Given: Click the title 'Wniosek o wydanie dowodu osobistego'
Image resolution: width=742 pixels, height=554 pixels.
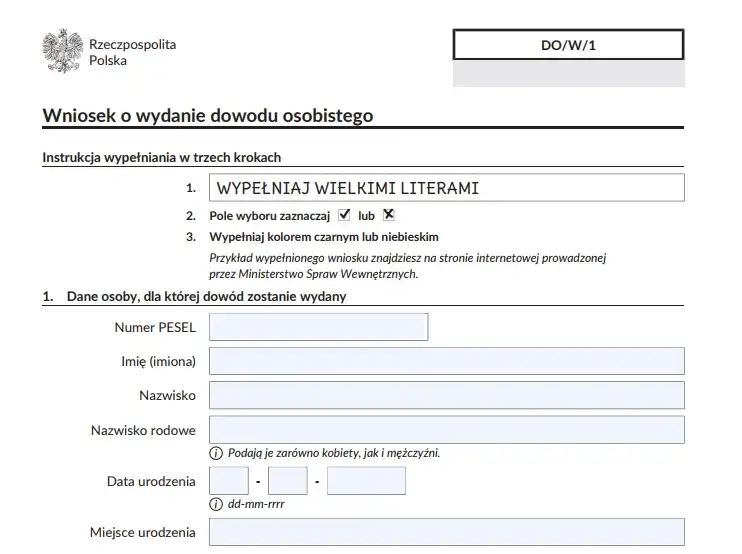Looking at the screenshot, I should point(208,115).
